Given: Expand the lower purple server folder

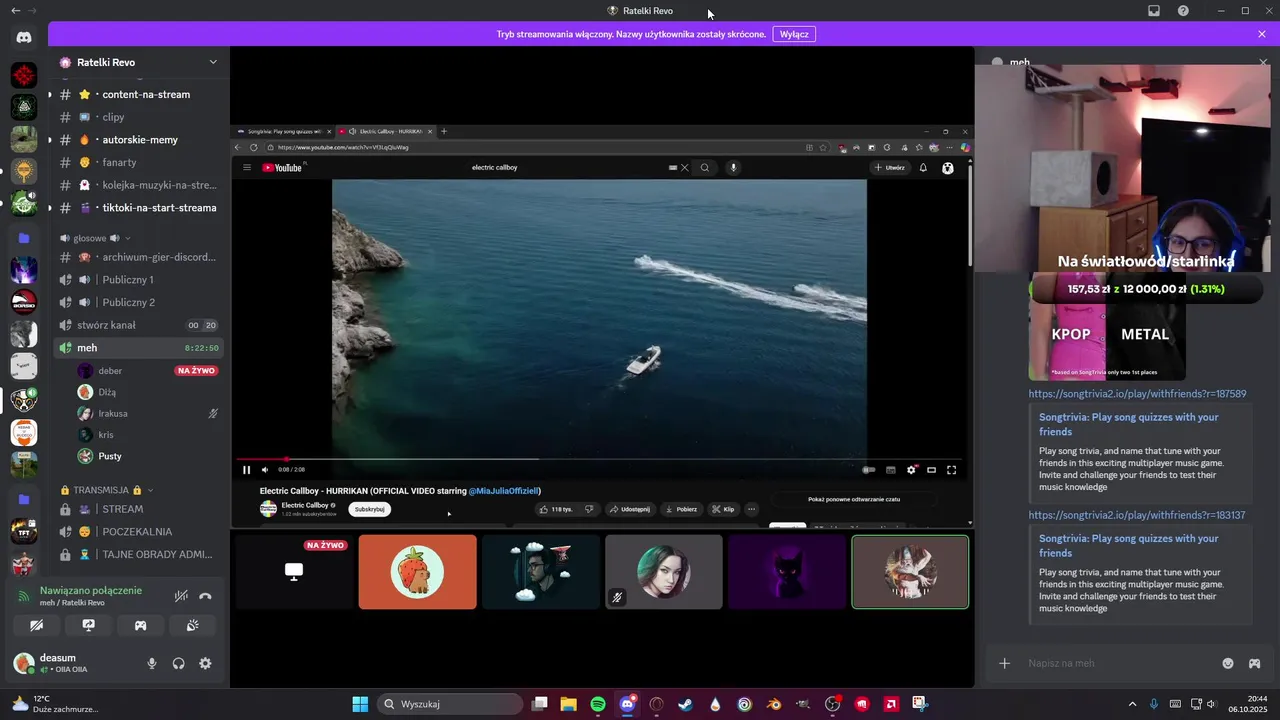Looking at the screenshot, I should (x=24, y=499).
